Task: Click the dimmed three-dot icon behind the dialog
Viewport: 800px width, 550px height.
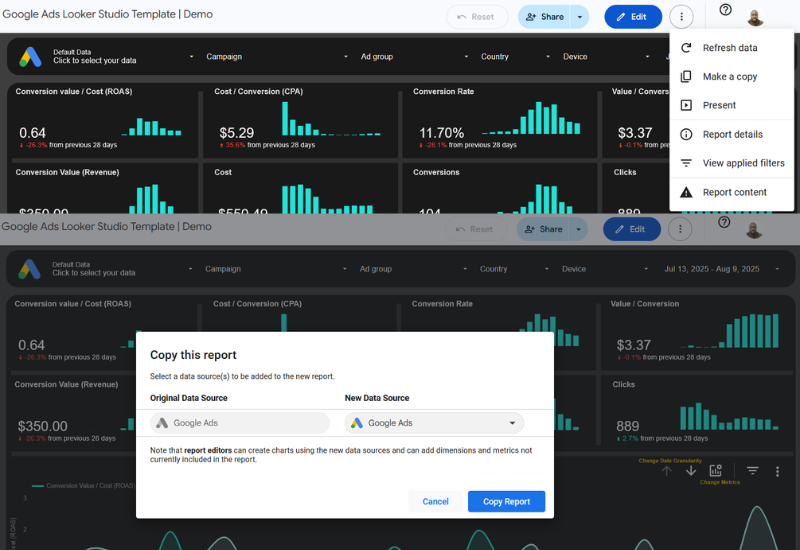Action: [x=680, y=229]
